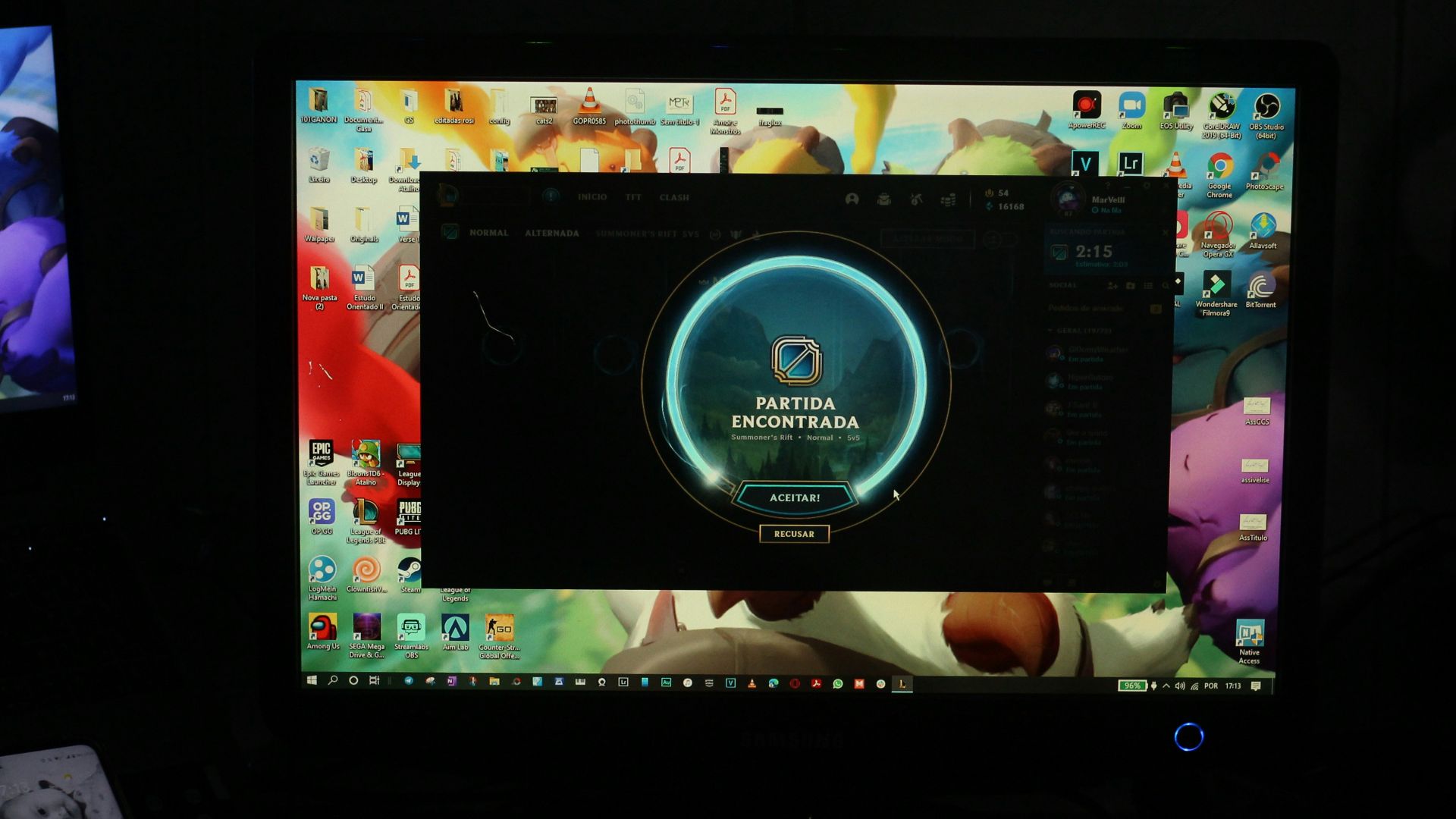
Task: Click the League of Legends taskbar icon
Action: (x=901, y=683)
